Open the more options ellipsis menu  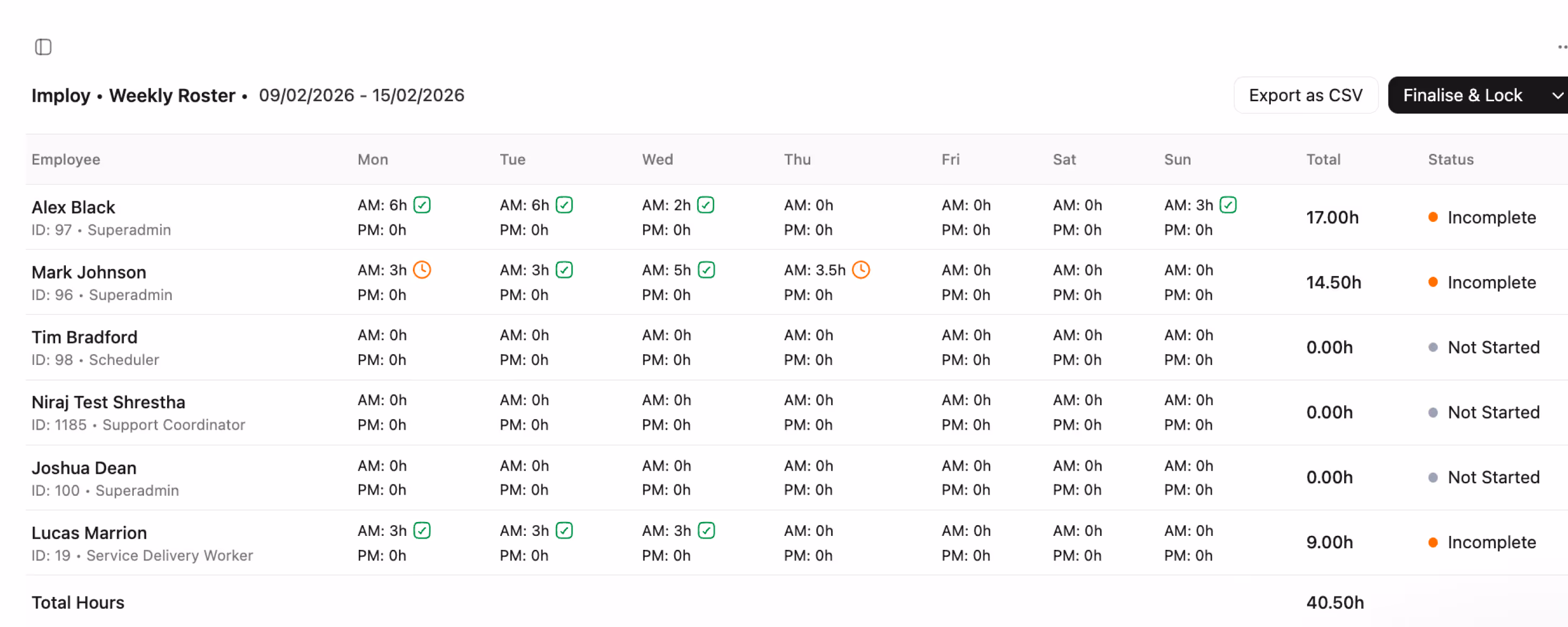pyautogui.click(x=1562, y=47)
